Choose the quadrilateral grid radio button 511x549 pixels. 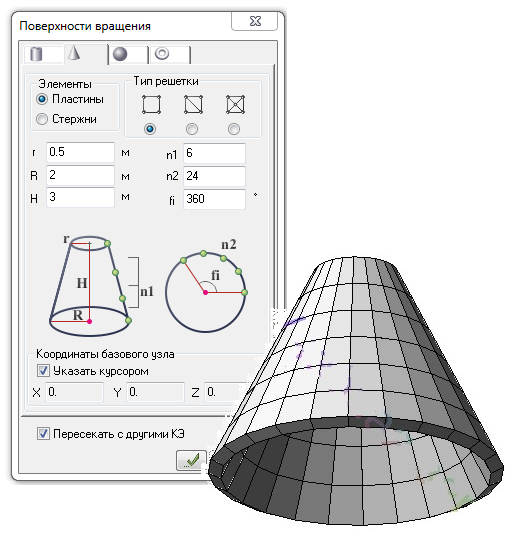coord(150,129)
